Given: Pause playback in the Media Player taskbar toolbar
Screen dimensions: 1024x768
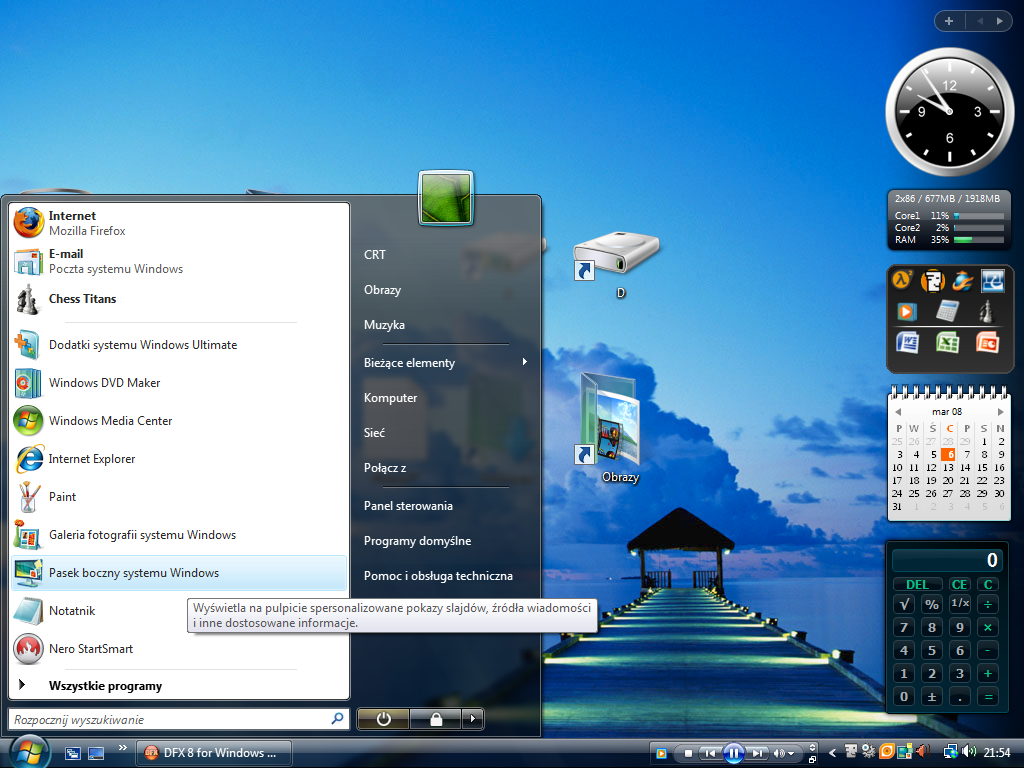Looking at the screenshot, I should tap(734, 753).
